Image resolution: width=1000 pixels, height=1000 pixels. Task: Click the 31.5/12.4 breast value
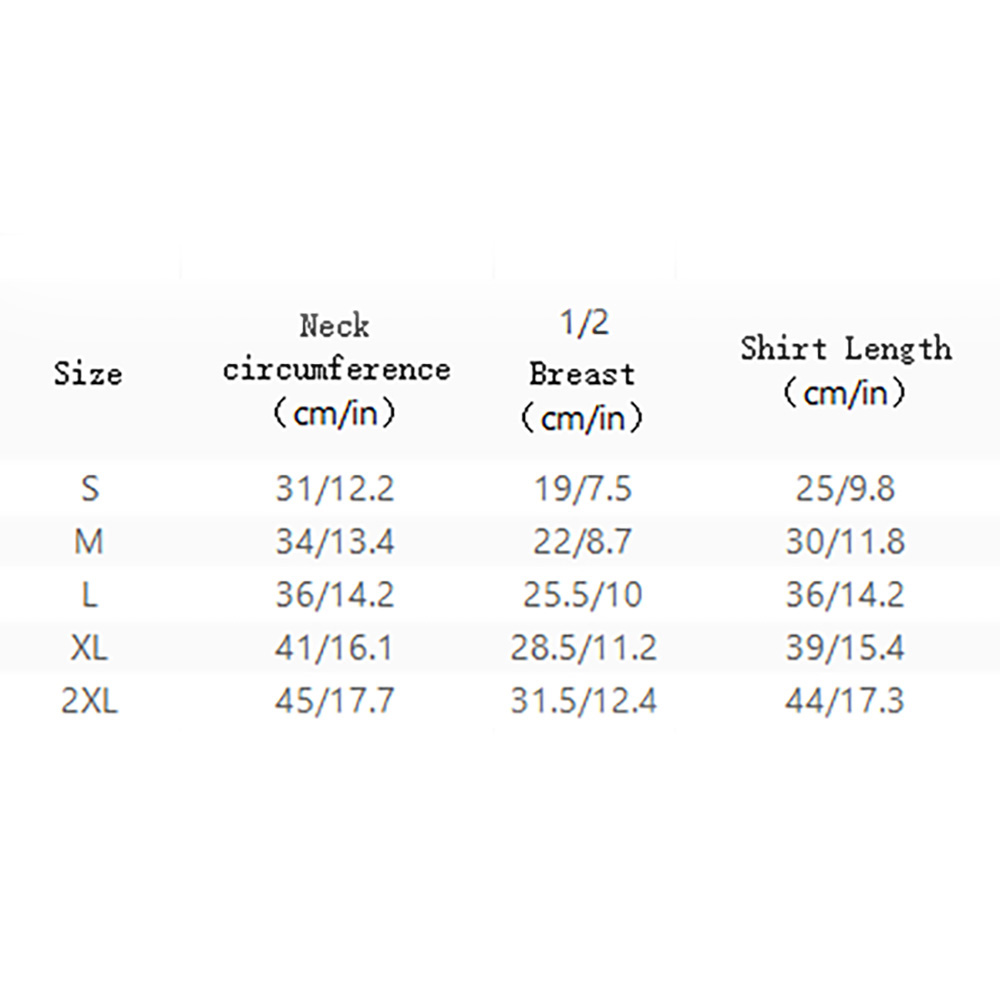coord(584,701)
